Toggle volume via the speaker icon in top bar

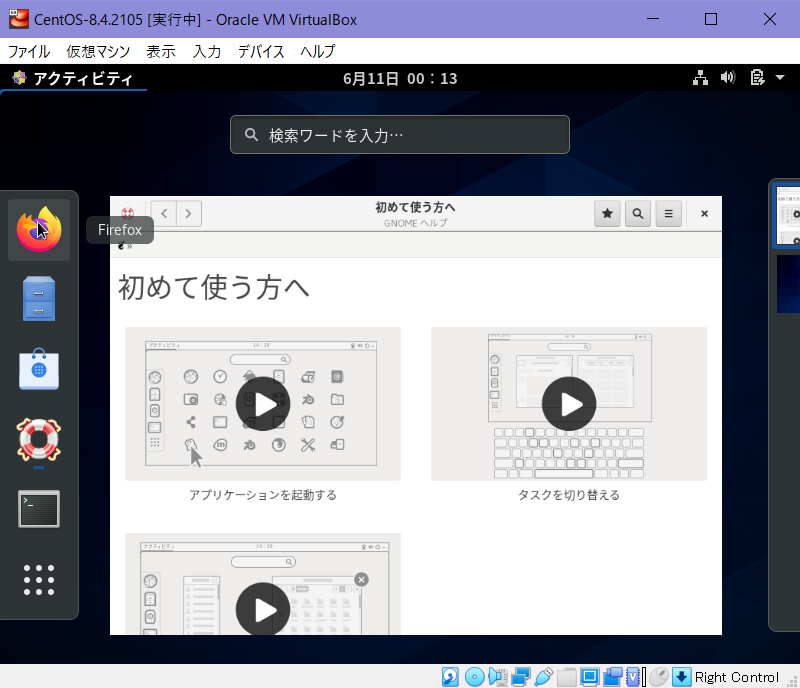click(727, 77)
